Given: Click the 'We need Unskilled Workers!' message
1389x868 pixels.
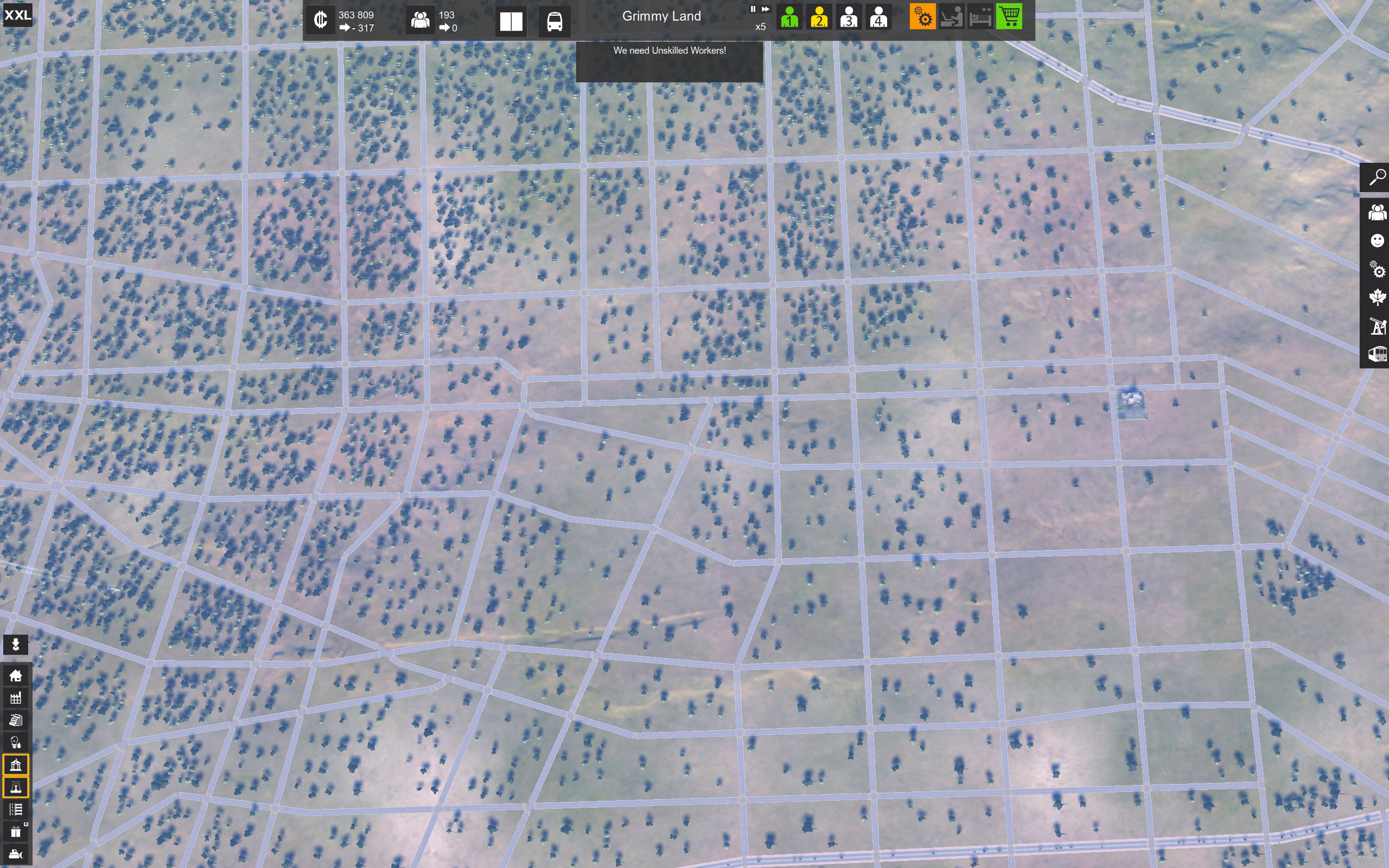Looking at the screenshot, I should pyautogui.click(x=669, y=50).
